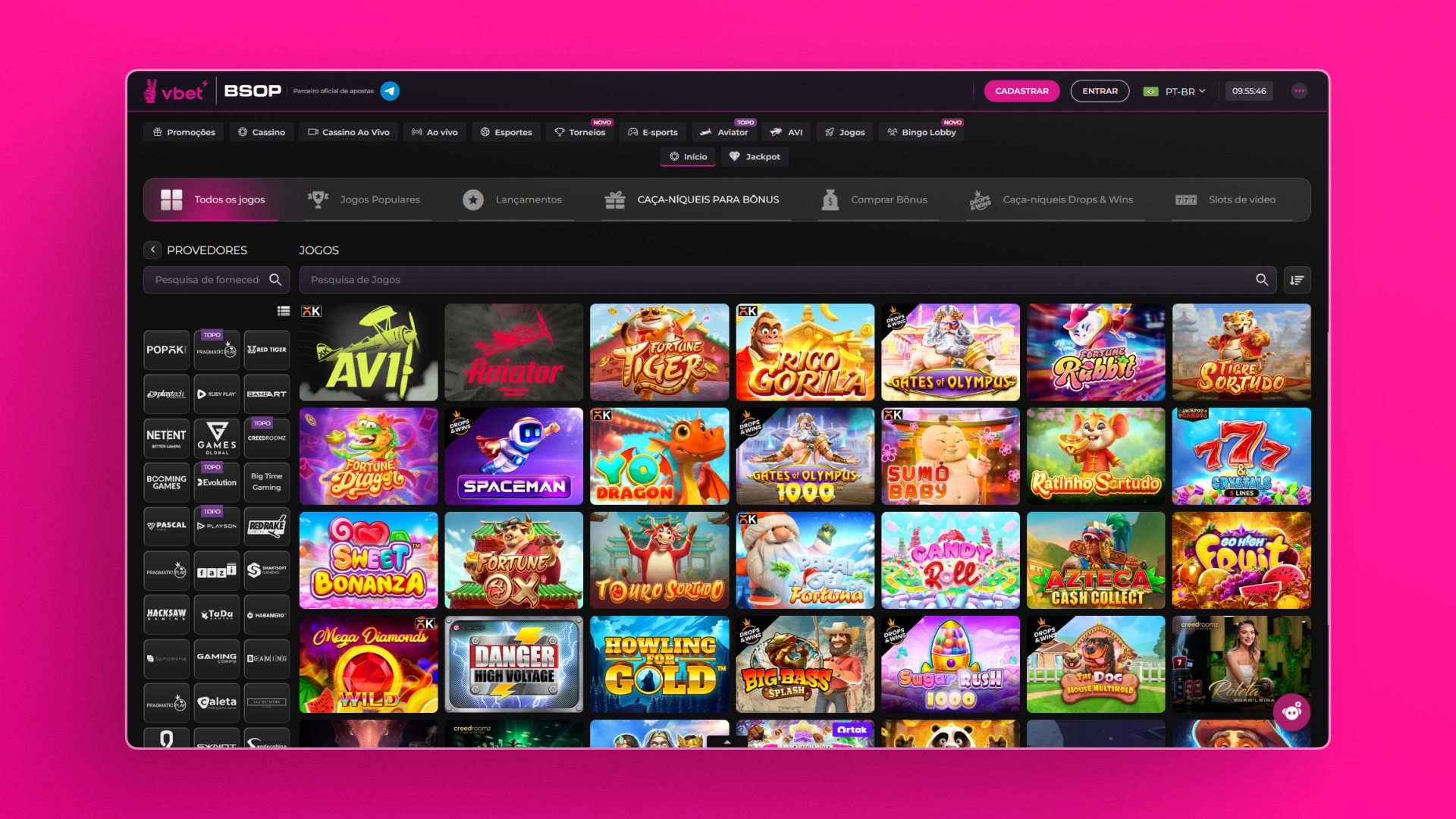
Task: Go to the Início menu item
Action: click(x=687, y=157)
